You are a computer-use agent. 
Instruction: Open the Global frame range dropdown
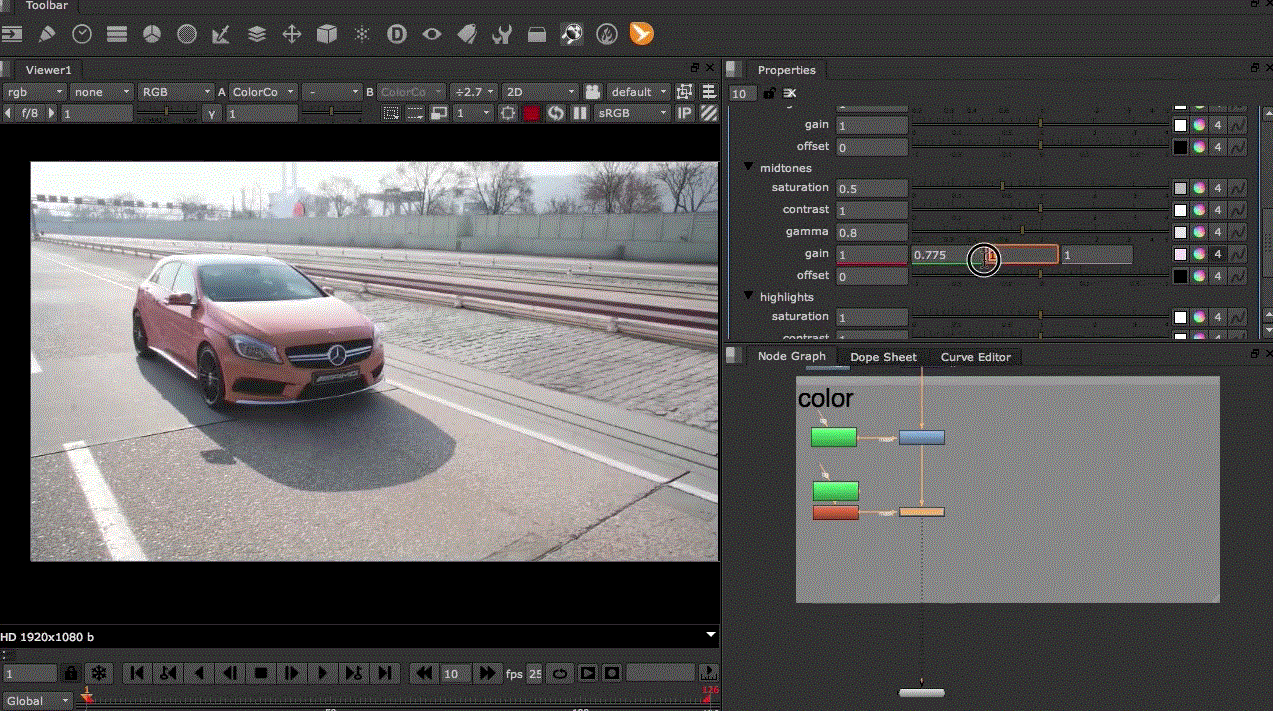38,701
